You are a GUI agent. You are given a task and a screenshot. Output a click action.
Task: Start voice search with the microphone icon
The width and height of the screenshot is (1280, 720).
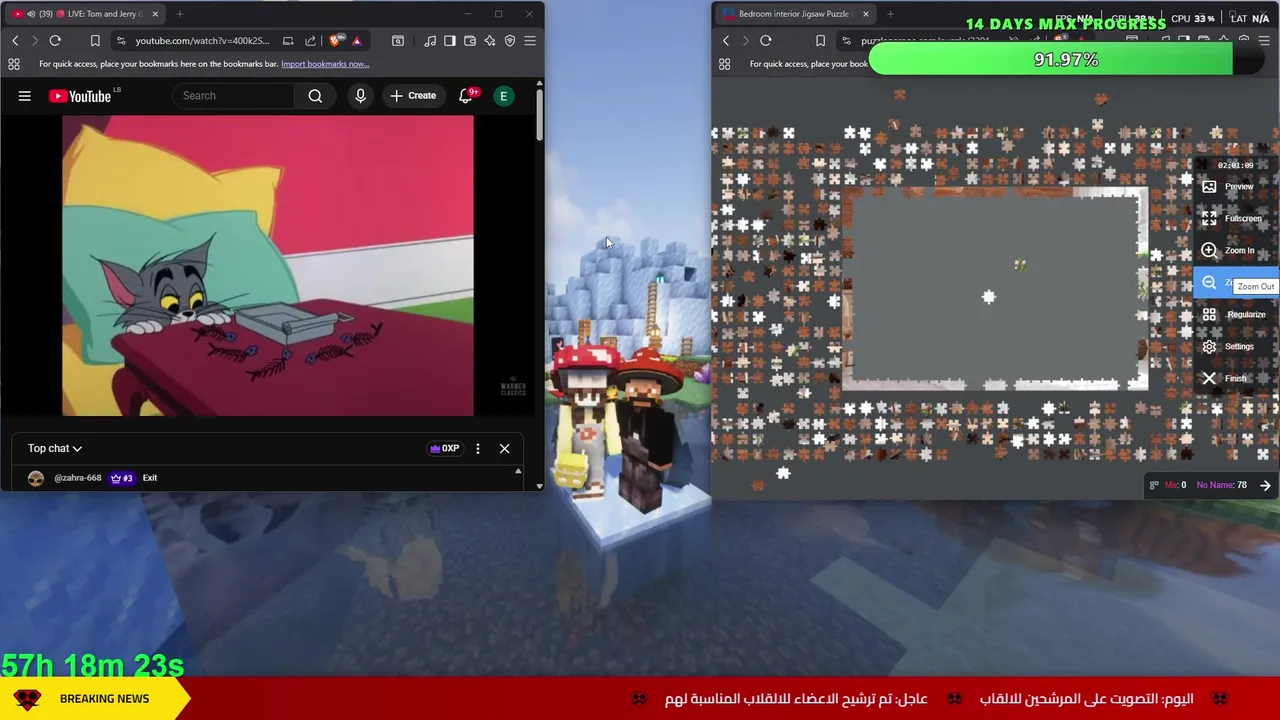(x=360, y=96)
